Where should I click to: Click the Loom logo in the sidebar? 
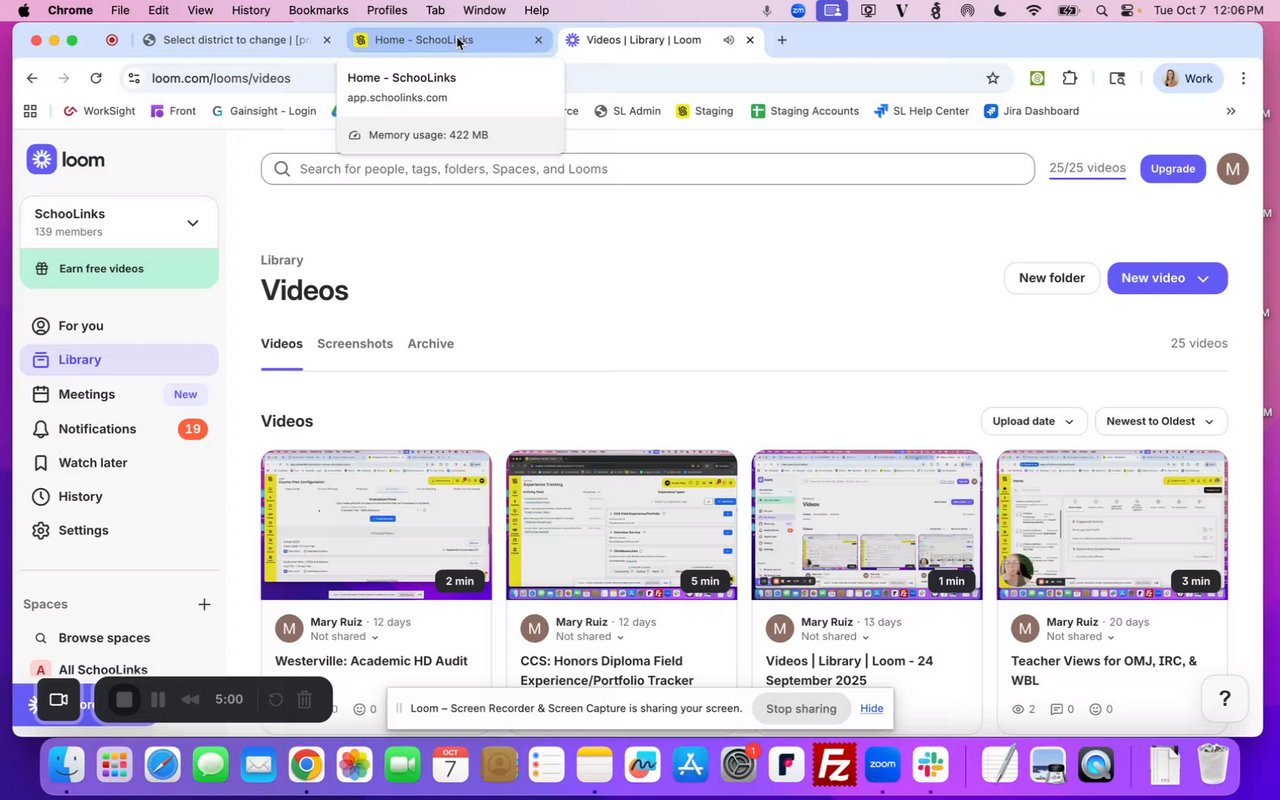pyautogui.click(x=66, y=160)
